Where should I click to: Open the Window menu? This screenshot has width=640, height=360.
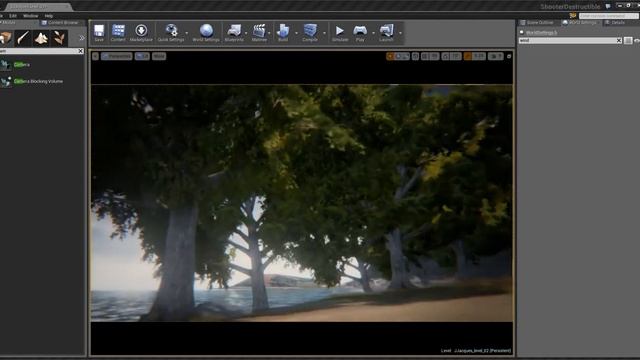tap(31, 16)
